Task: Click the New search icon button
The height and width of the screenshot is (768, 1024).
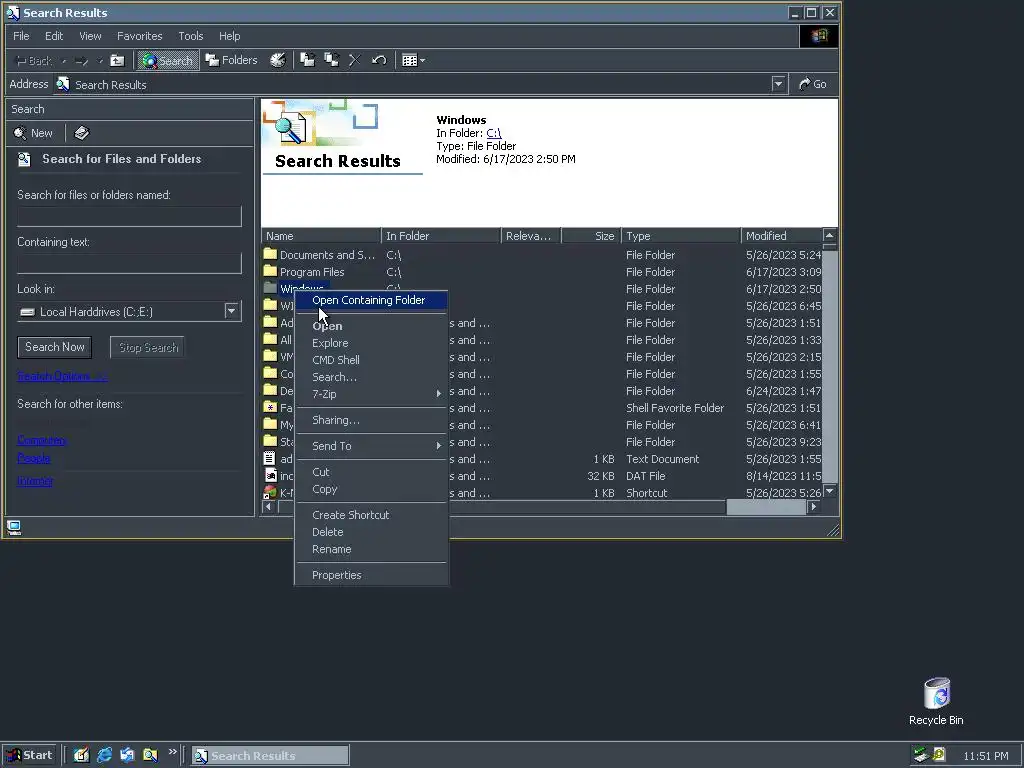Action: point(33,133)
